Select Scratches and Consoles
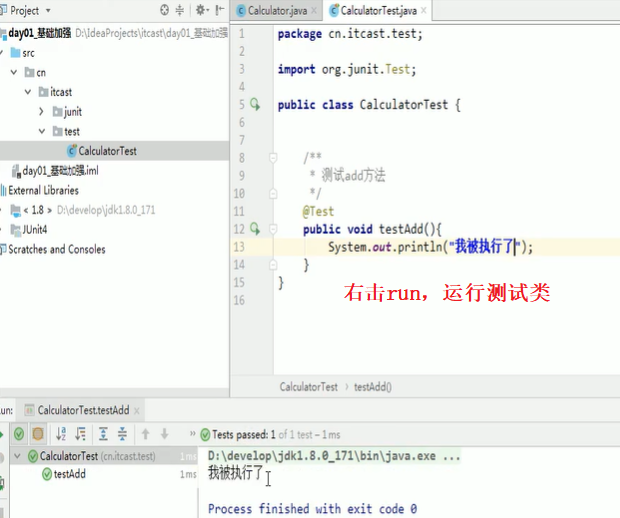Viewport: 620px width, 518px height. pyautogui.click(x=53, y=250)
